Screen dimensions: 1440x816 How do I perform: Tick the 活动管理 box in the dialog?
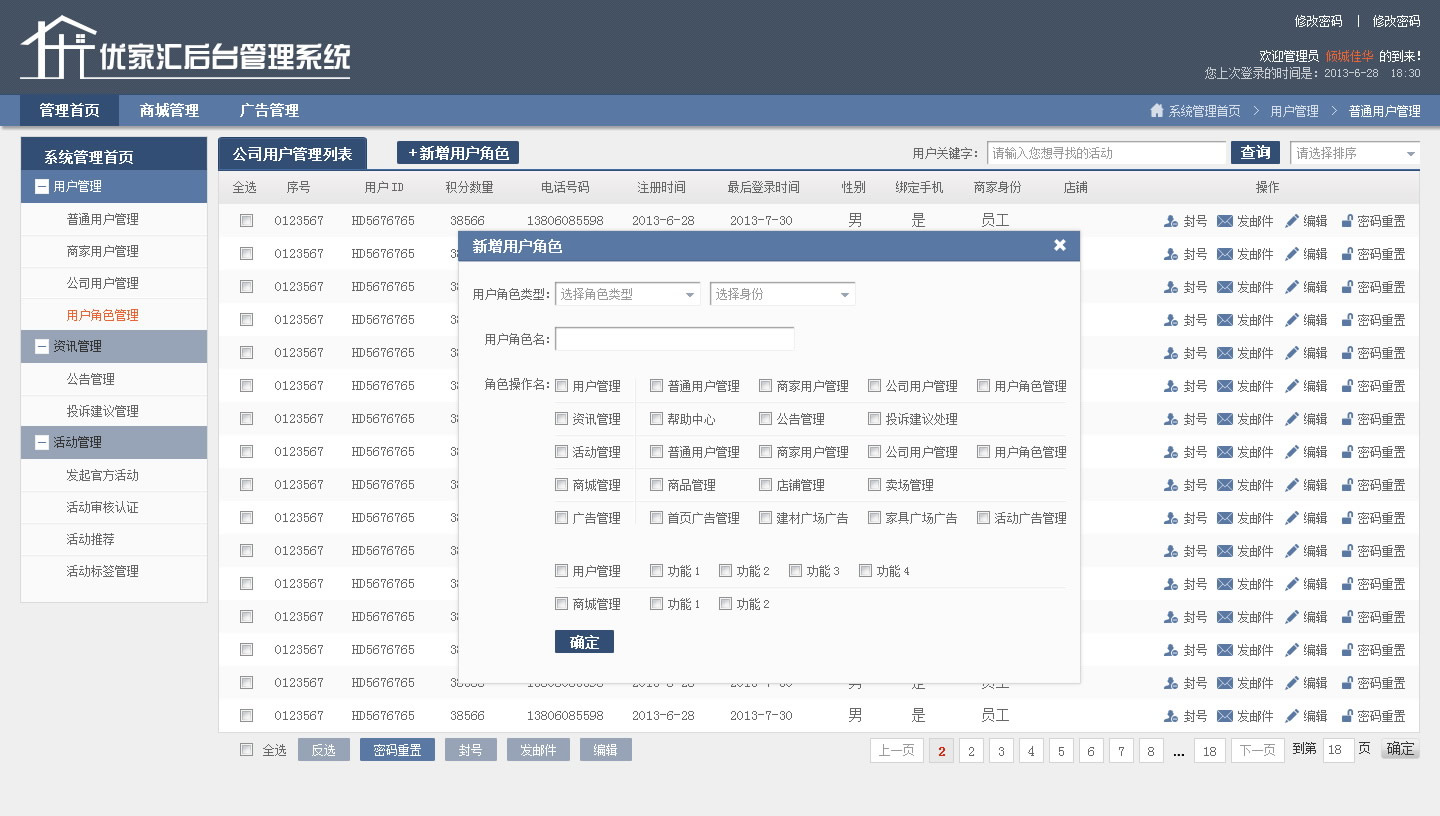pos(562,452)
